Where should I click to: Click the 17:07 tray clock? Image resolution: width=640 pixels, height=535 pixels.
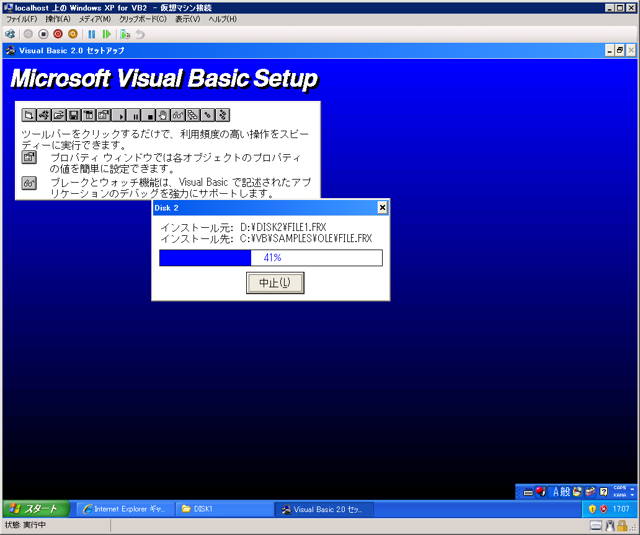coord(621,509)
